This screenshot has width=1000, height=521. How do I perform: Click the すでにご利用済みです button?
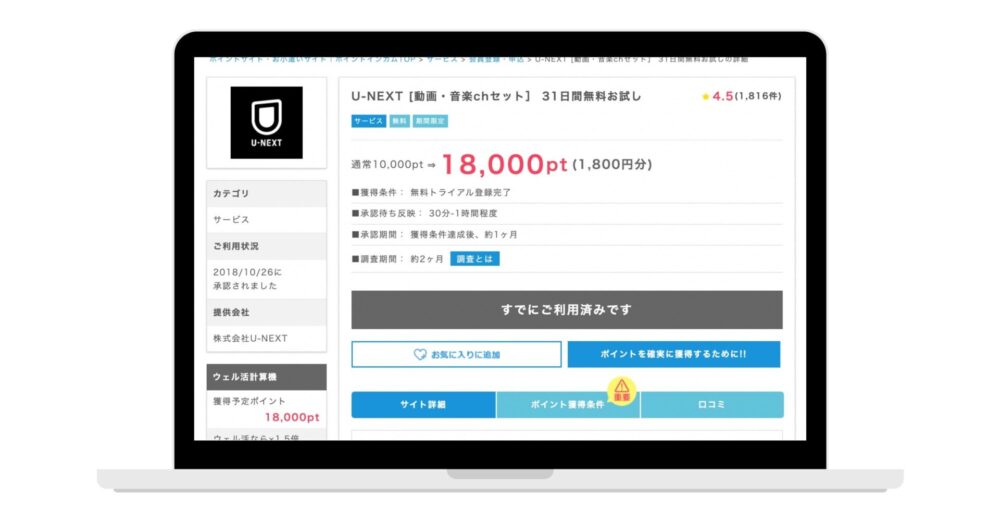pos(566,310)
